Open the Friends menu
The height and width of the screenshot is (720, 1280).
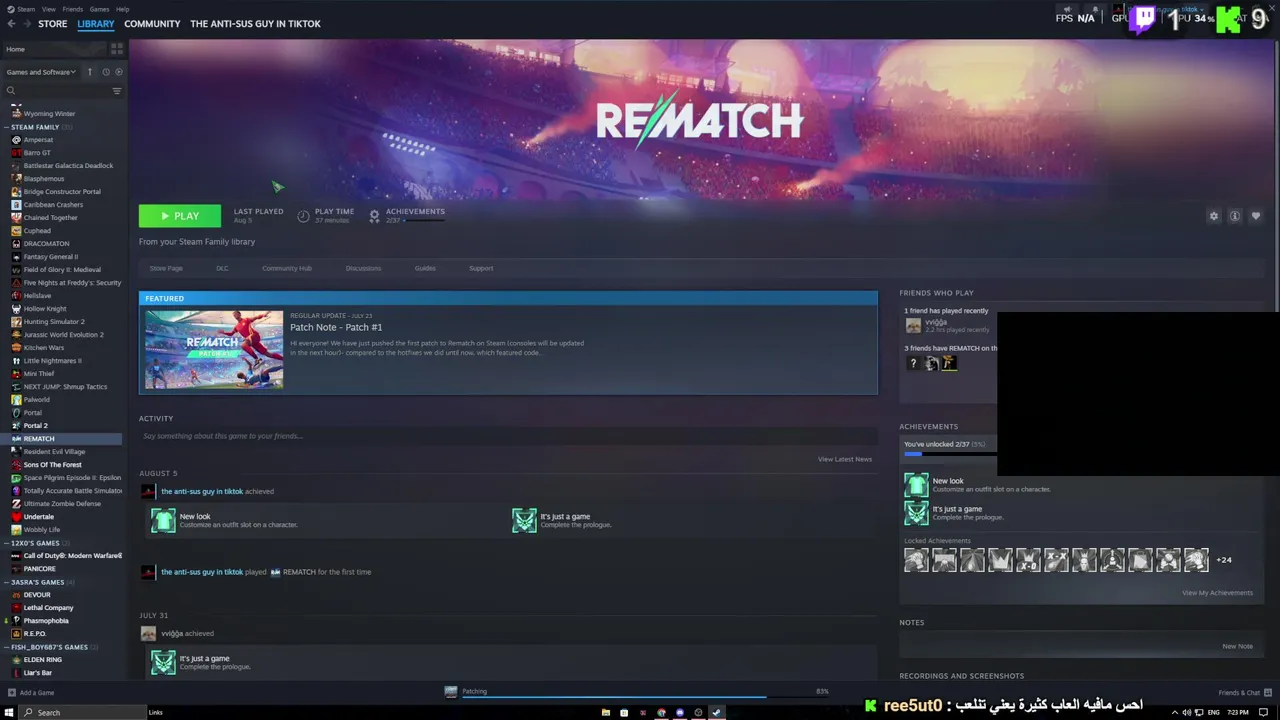click(73, 9)
